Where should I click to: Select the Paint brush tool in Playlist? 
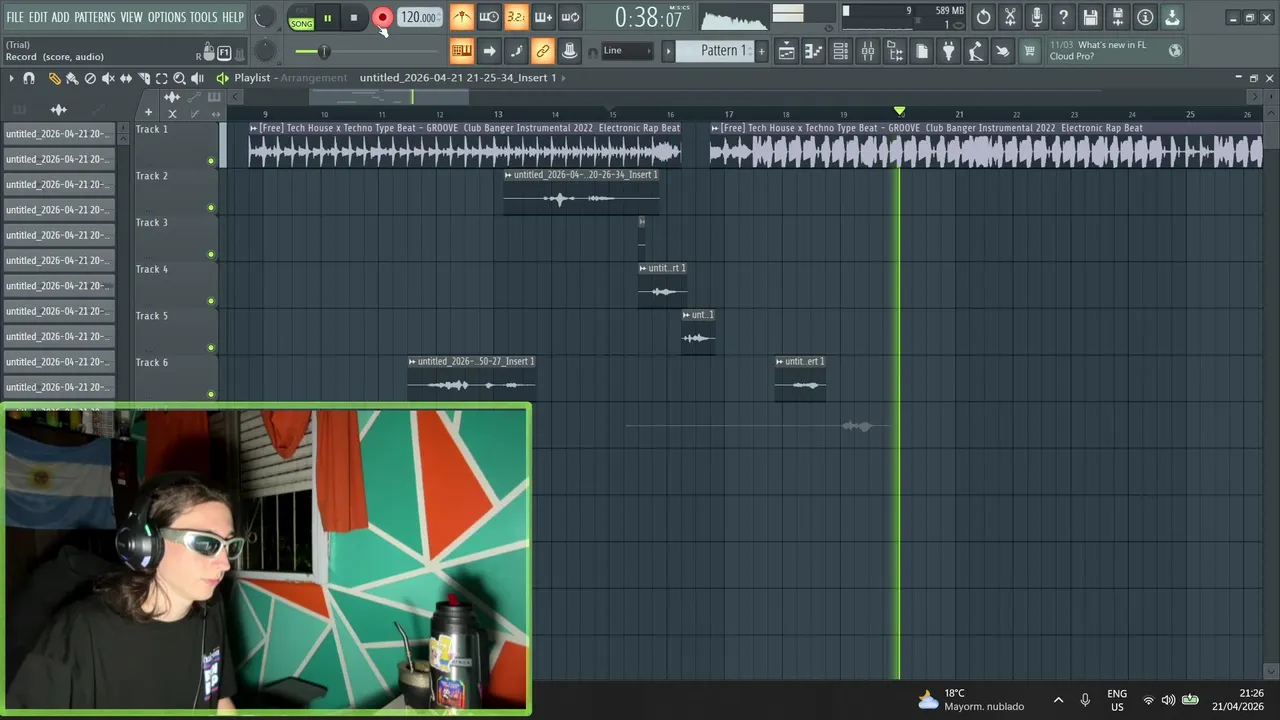[72, 78]
